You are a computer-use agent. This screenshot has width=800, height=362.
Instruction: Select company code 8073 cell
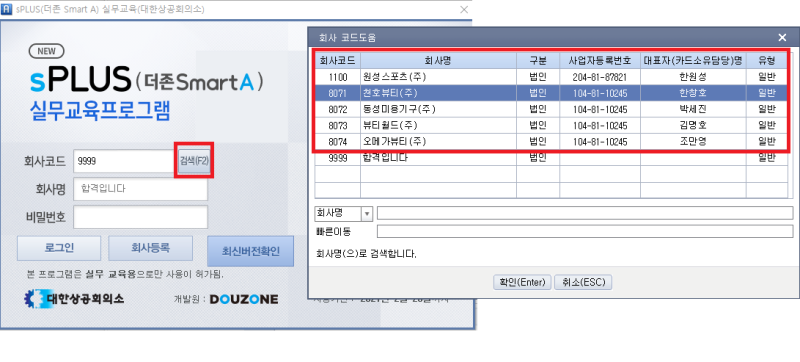(x=337, y=125)
